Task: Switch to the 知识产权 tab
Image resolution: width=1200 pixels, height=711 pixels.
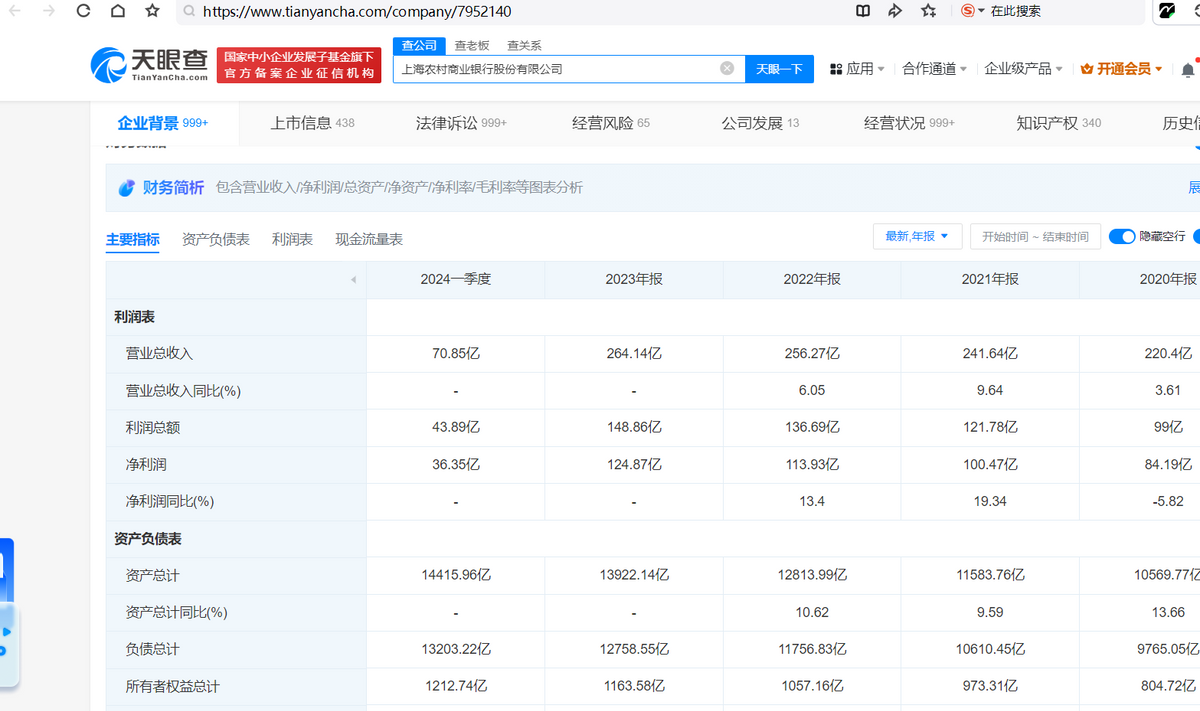Action: click(1058, 123)
